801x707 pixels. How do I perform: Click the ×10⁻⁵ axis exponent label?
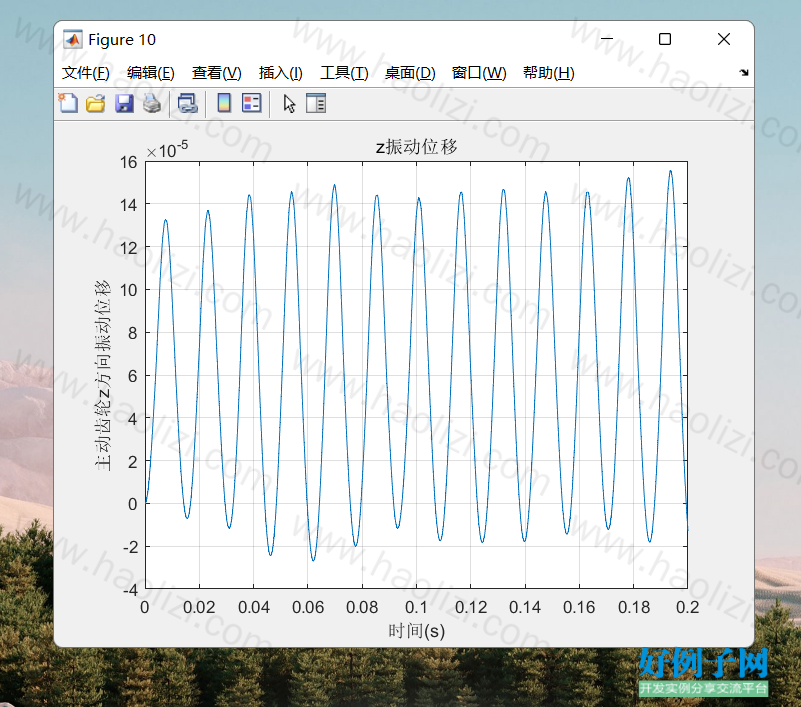click(167, 150)
